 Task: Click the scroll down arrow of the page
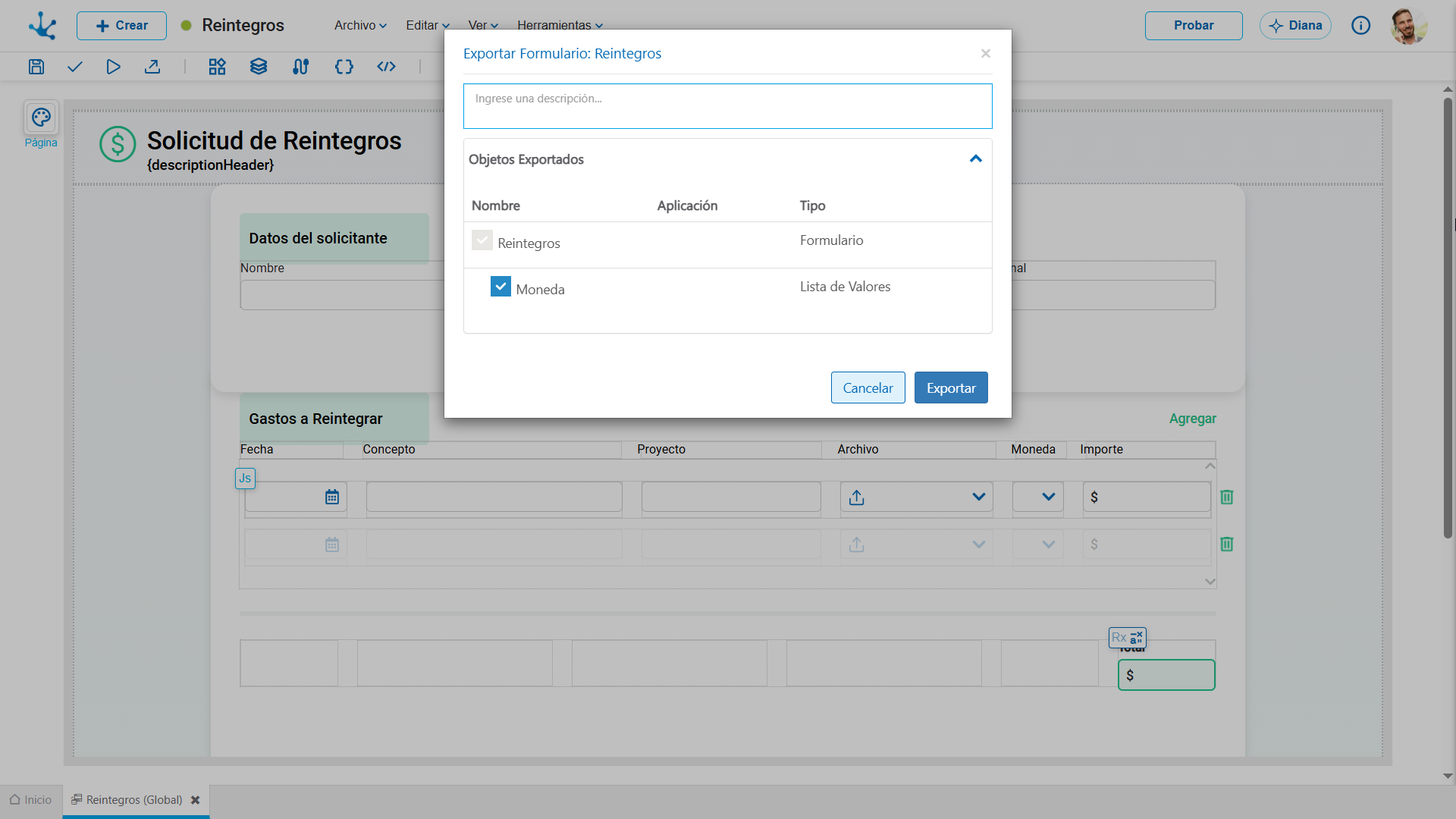click(1448, 776)
